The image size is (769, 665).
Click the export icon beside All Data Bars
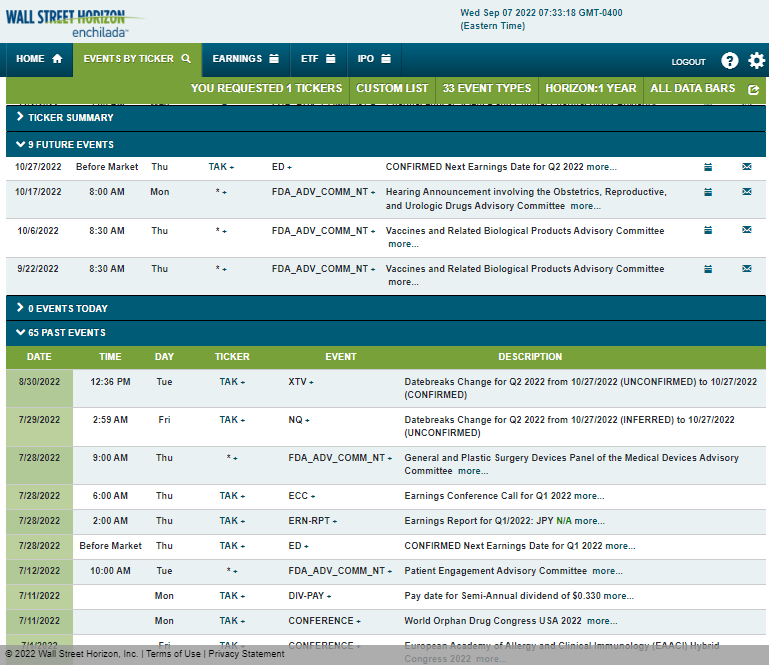[753, 89]
